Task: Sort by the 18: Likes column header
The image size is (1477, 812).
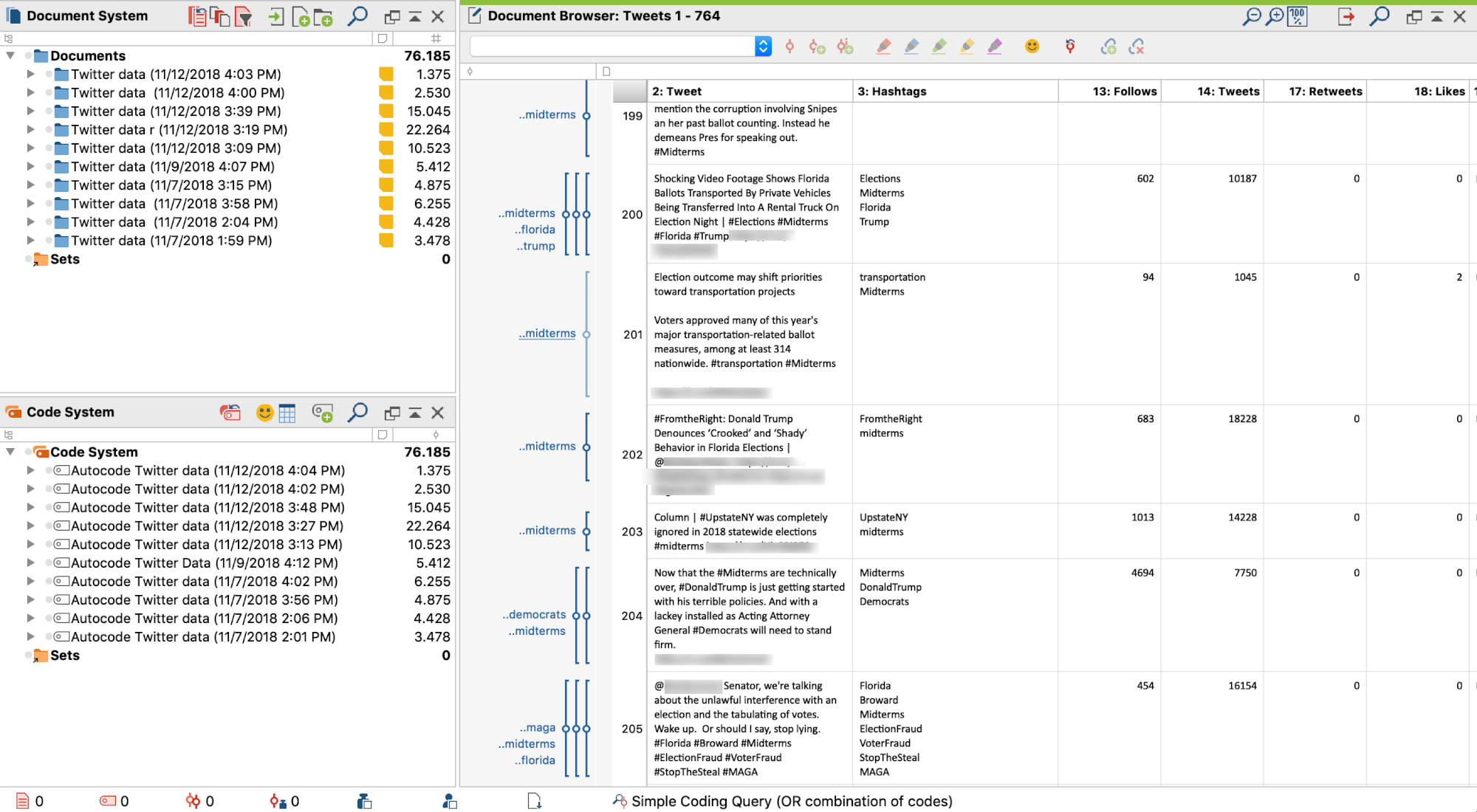Action: 1417,91
